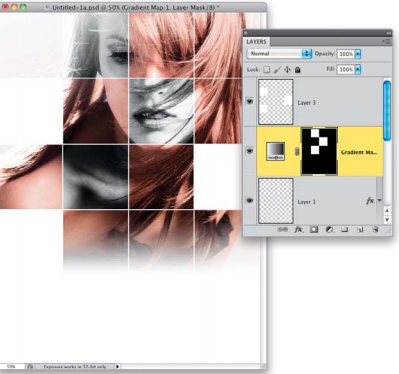Select Layer 1 thumbnail
The height and width of the screenshot is (374, 399).
[276, 201]
